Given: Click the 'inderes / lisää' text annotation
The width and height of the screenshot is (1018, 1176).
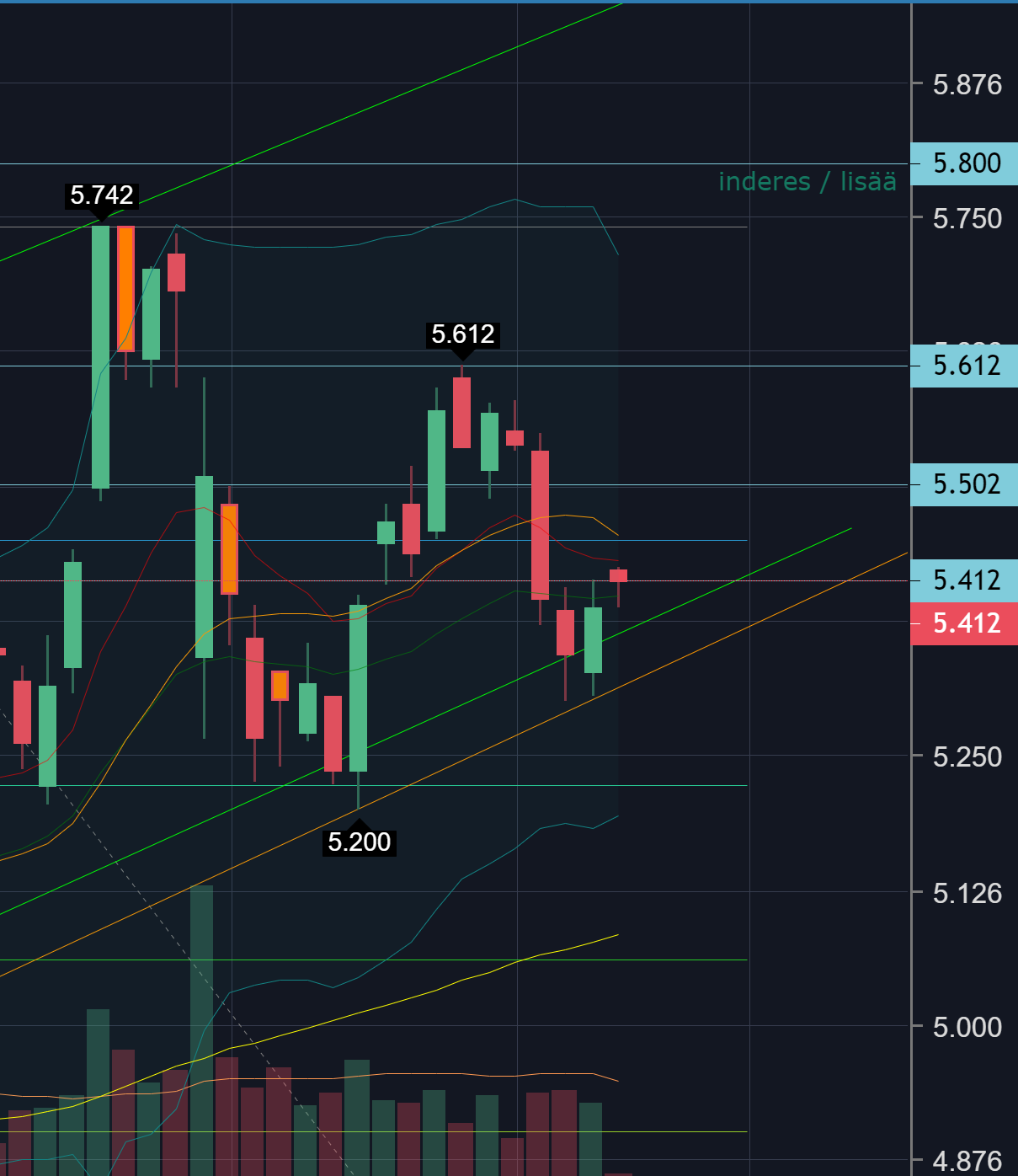Looking at the screenshot, I should pos(807,182).
